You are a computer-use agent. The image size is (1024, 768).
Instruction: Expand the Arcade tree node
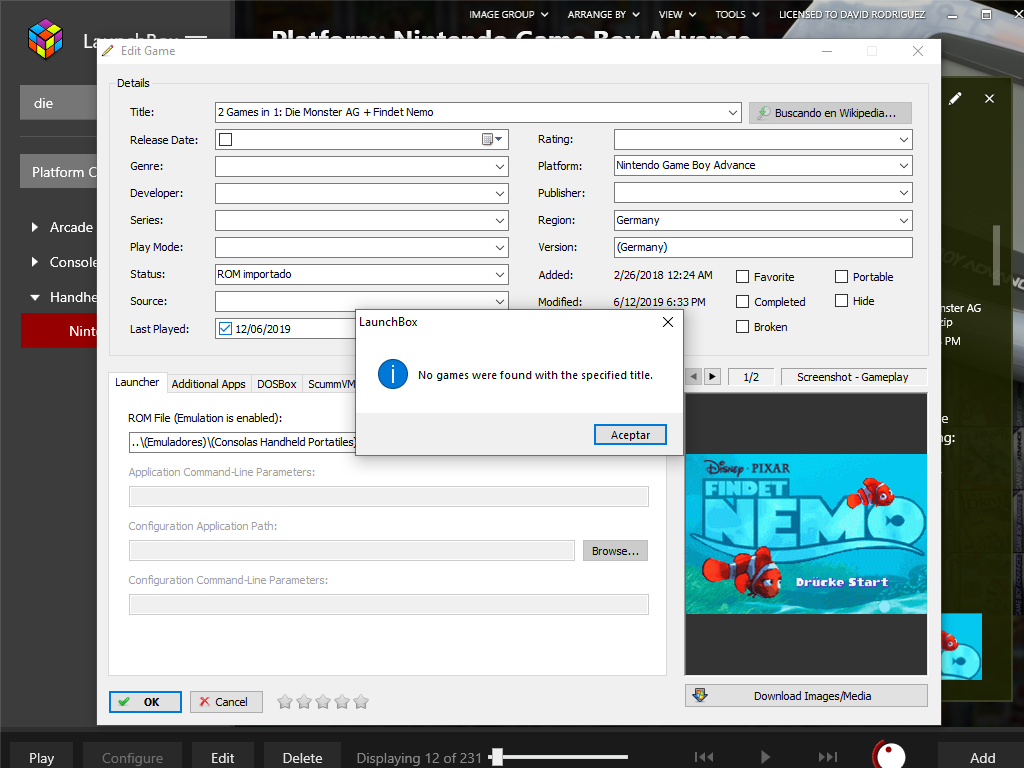[35, 227]
